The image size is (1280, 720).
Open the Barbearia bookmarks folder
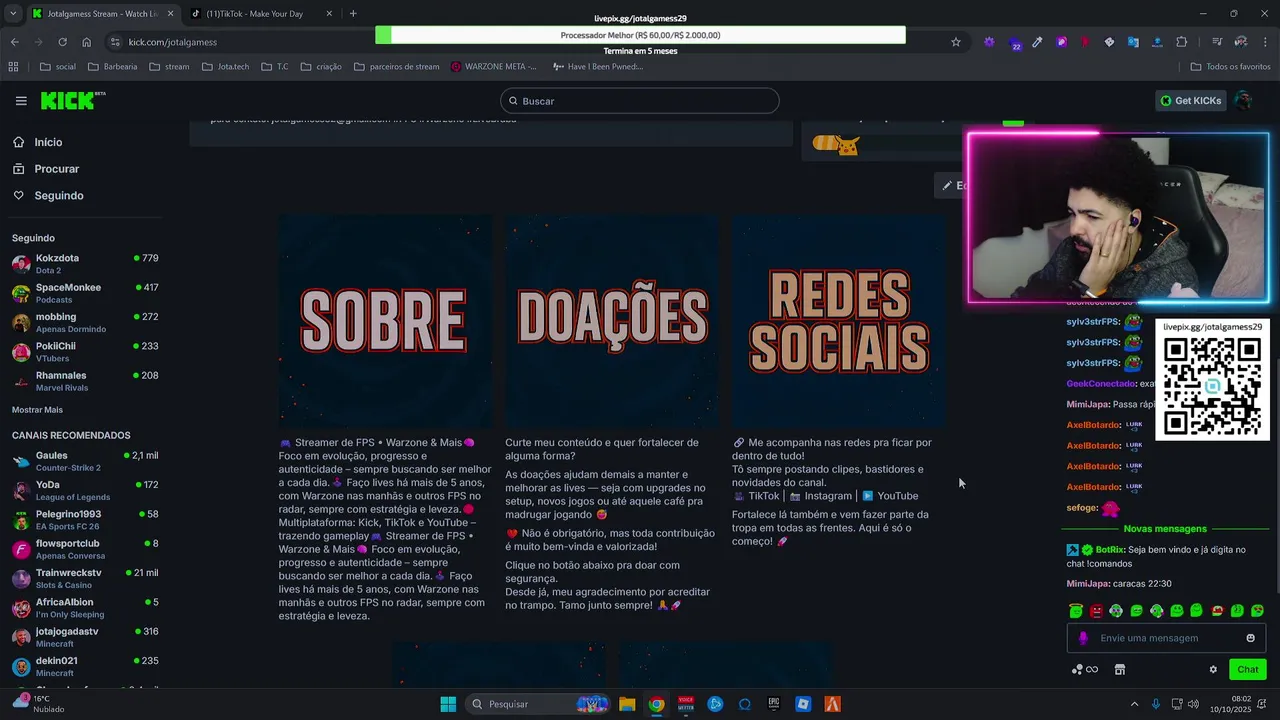pos(112,67)
